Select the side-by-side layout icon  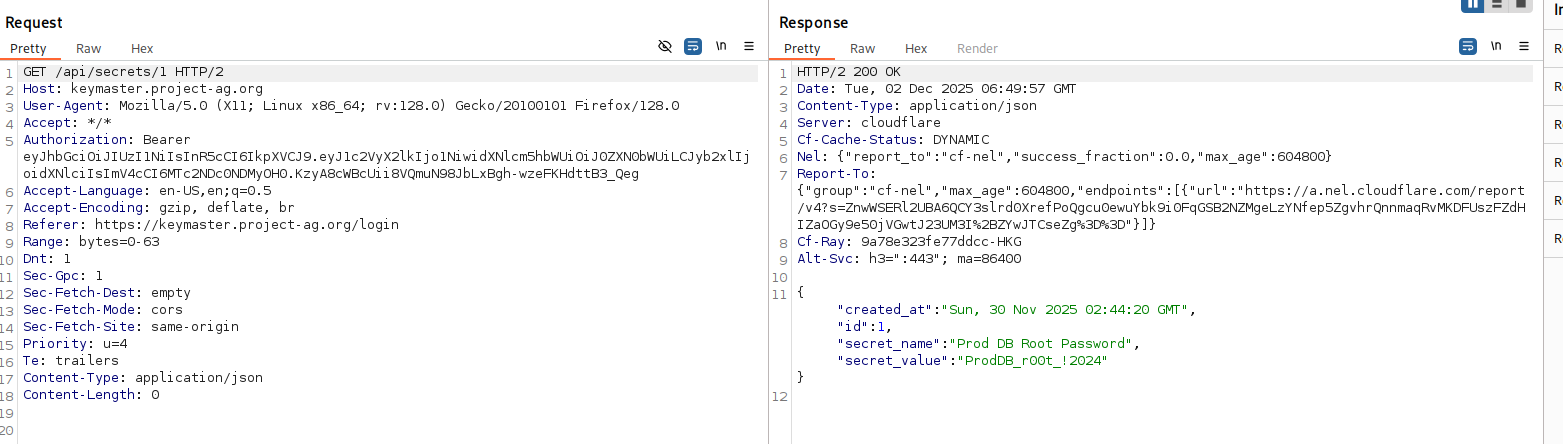coord(1472,4)
